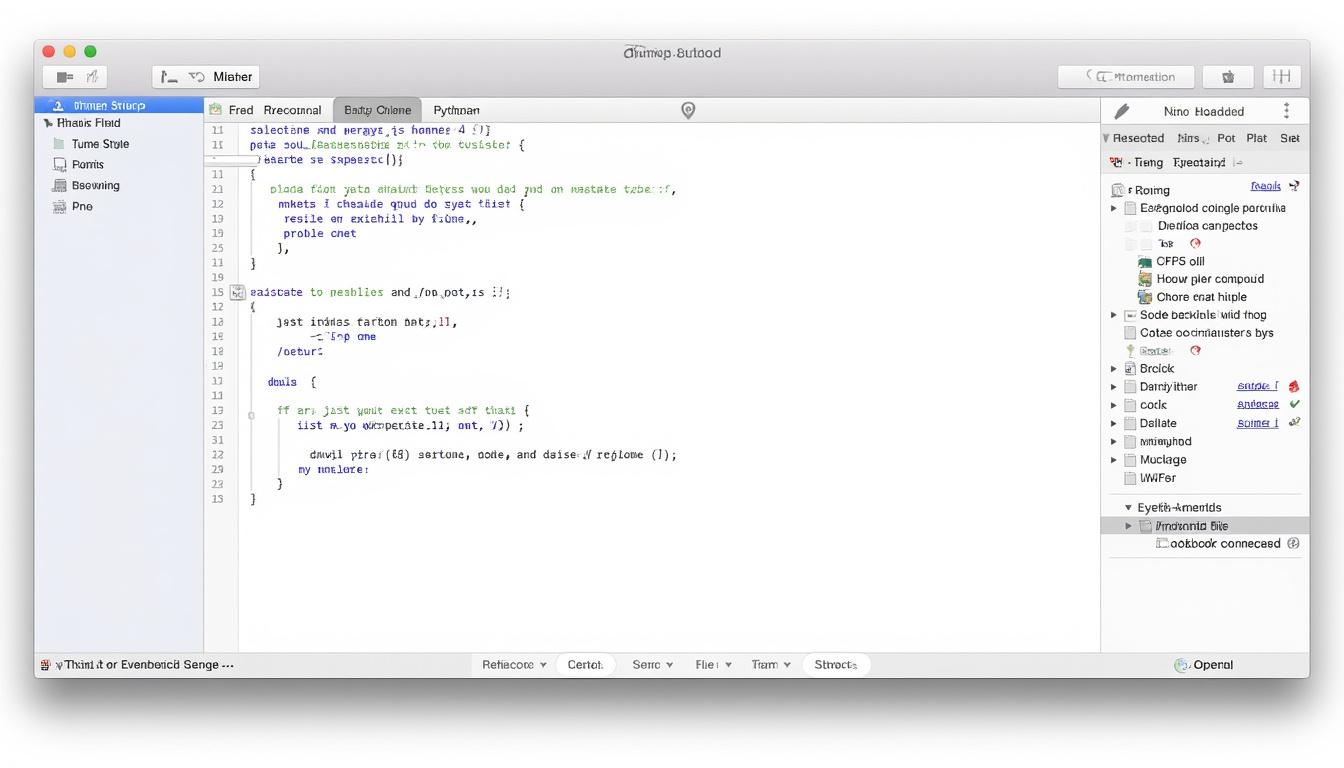
Task: Click the globe icon beside Operal
Action: (x=1179, y=664)
